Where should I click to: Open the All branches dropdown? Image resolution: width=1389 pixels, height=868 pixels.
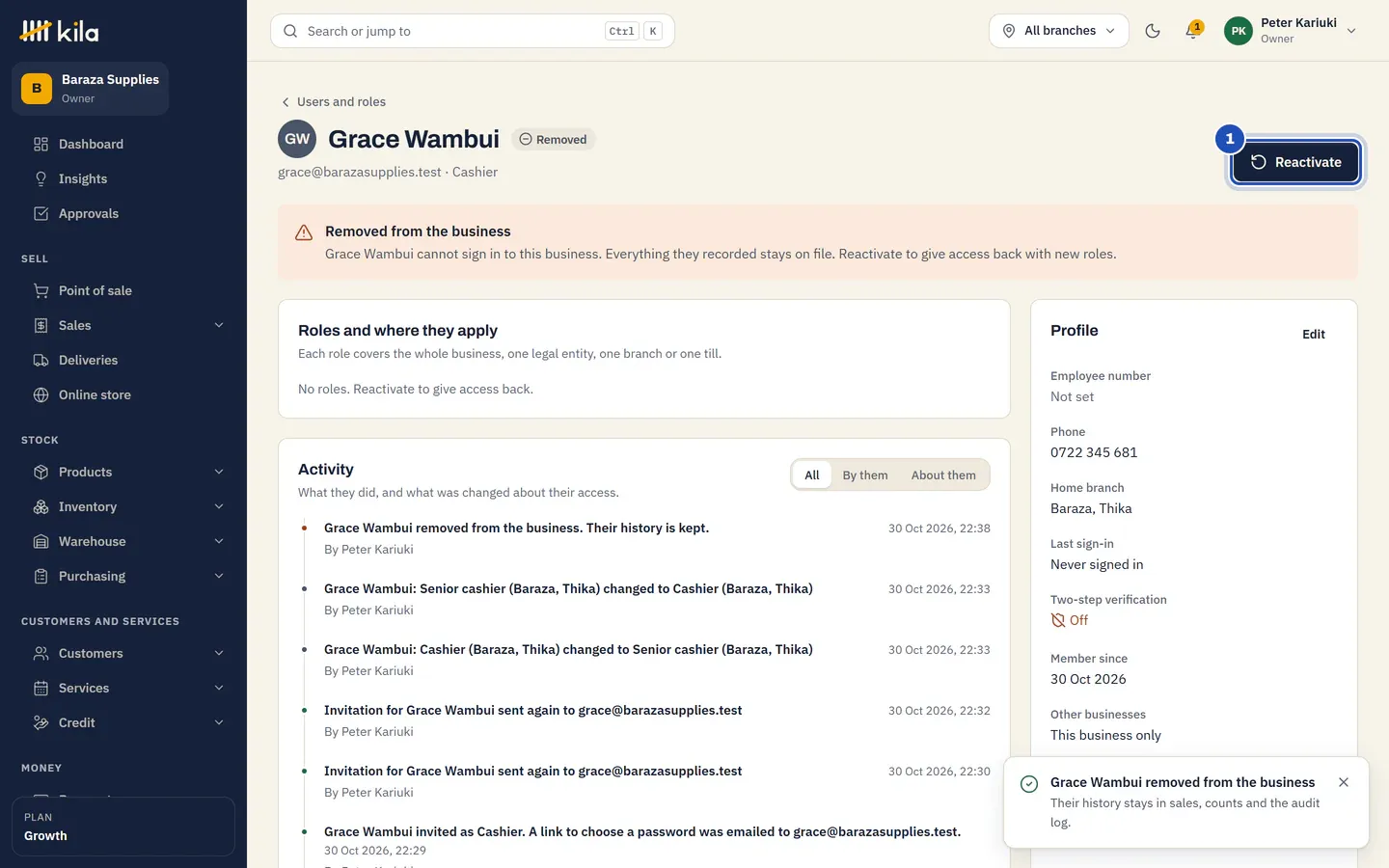pyautogui.click(x=1058, y=31)
